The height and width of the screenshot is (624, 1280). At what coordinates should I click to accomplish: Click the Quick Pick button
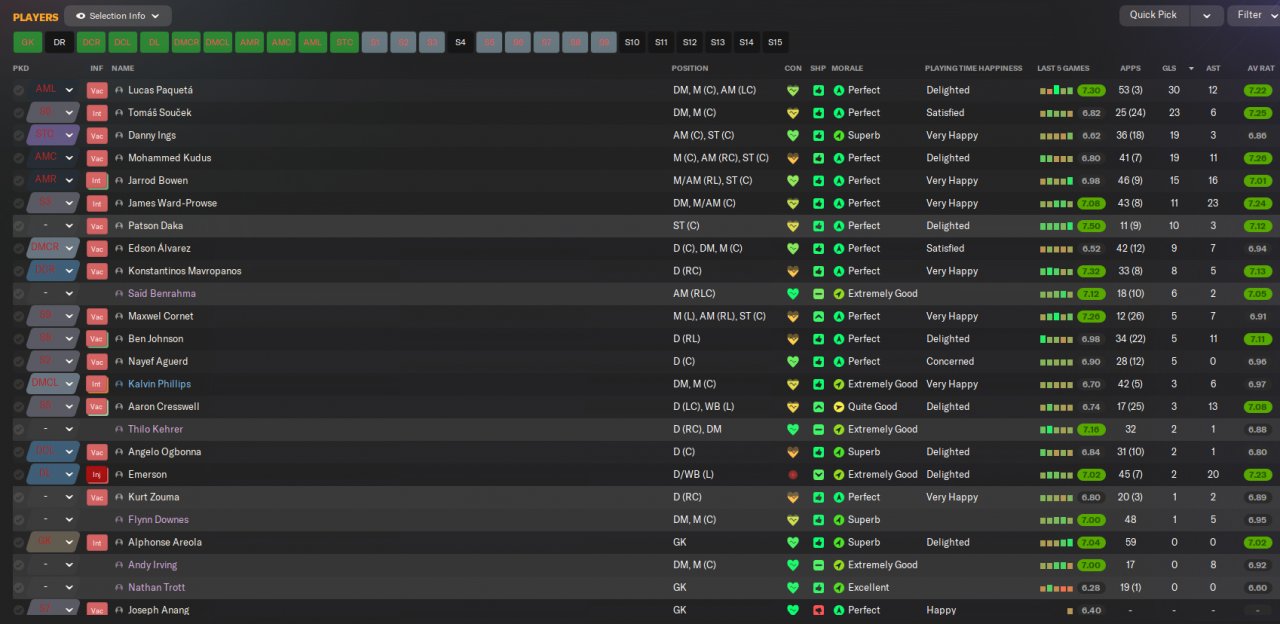coord(1154,15)
